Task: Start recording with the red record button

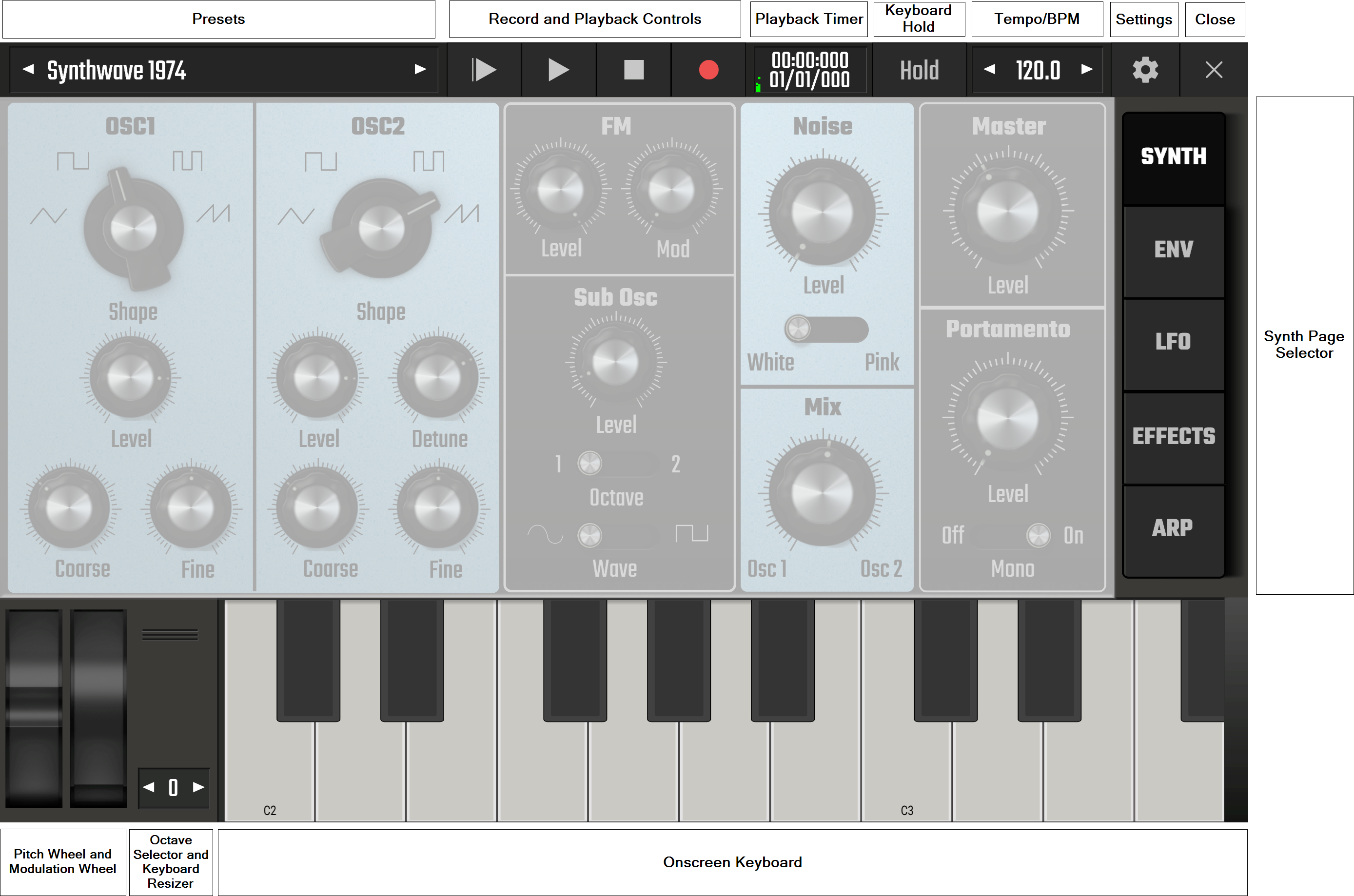Action: (708, 70)
